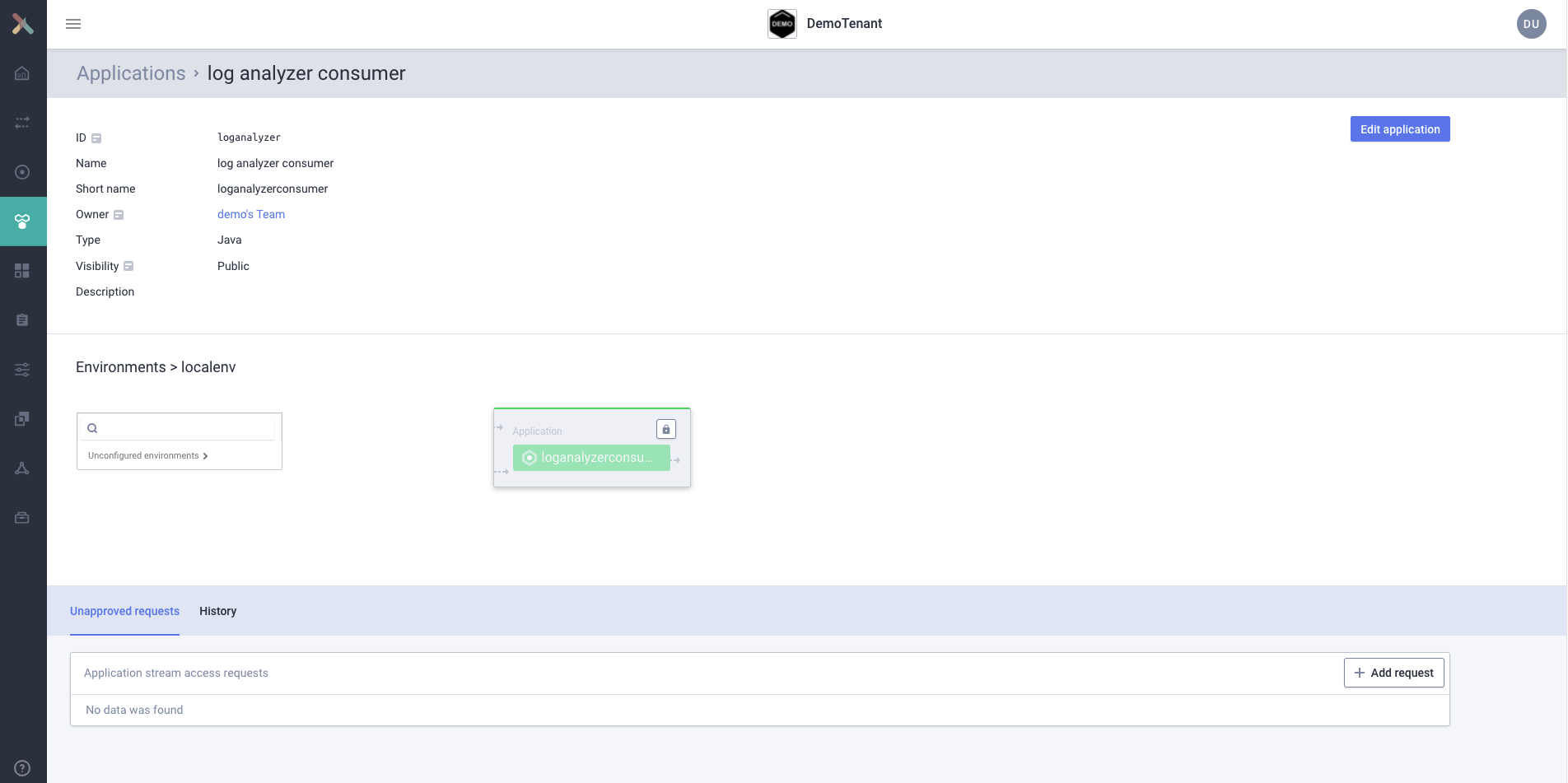Click the Edit application button
The height and width of the screenshot is (783, 1568).
[1400, 129]
